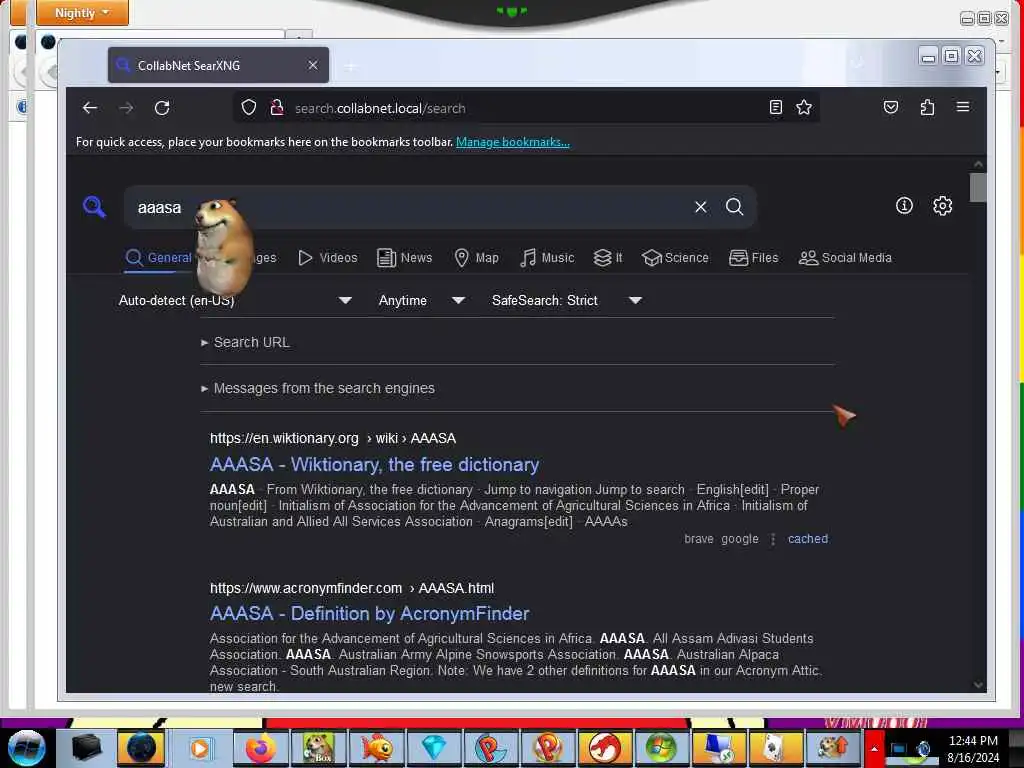Switch to the Files category
The image size is (1024, 768).
(754, 258)
